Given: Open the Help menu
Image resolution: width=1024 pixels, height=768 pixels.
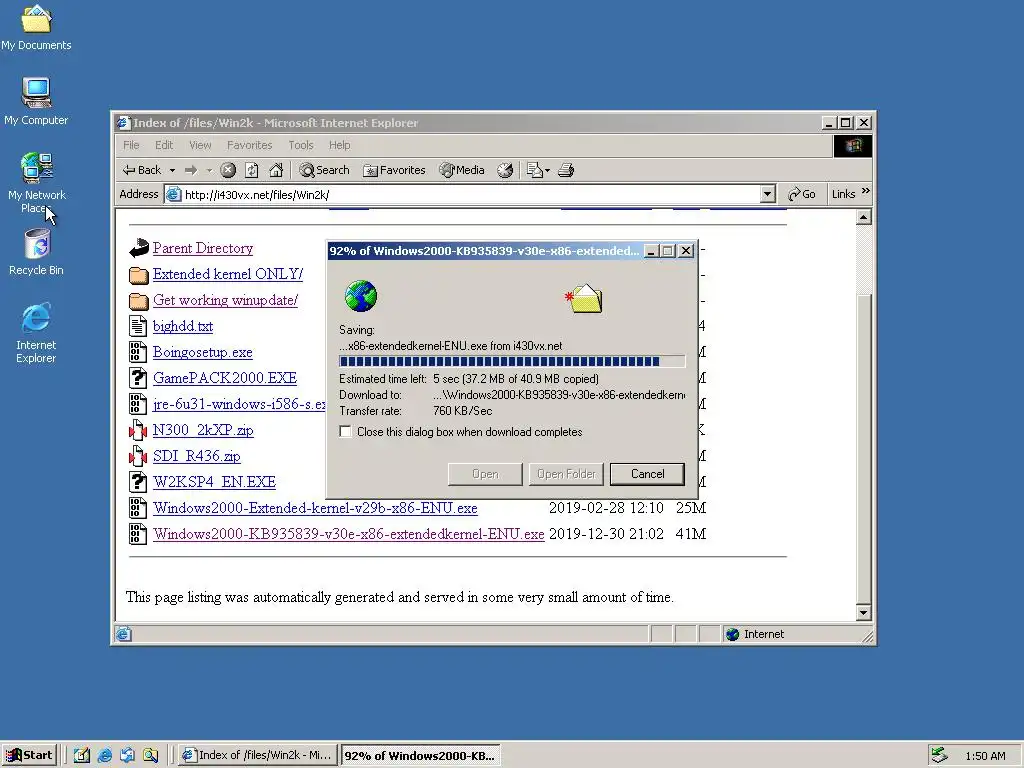Looking at the screenshot, I should (x=340, y=145).
